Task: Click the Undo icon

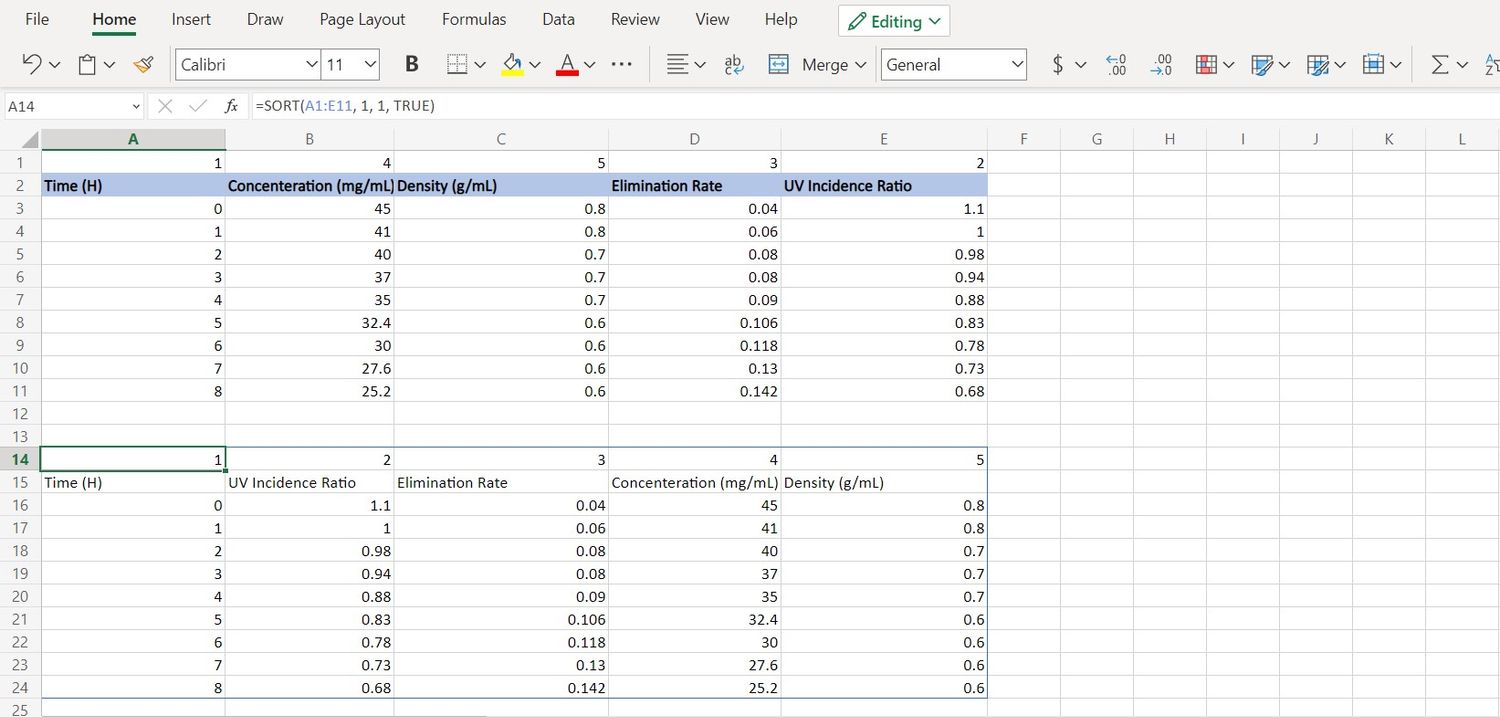Action: 32,64
